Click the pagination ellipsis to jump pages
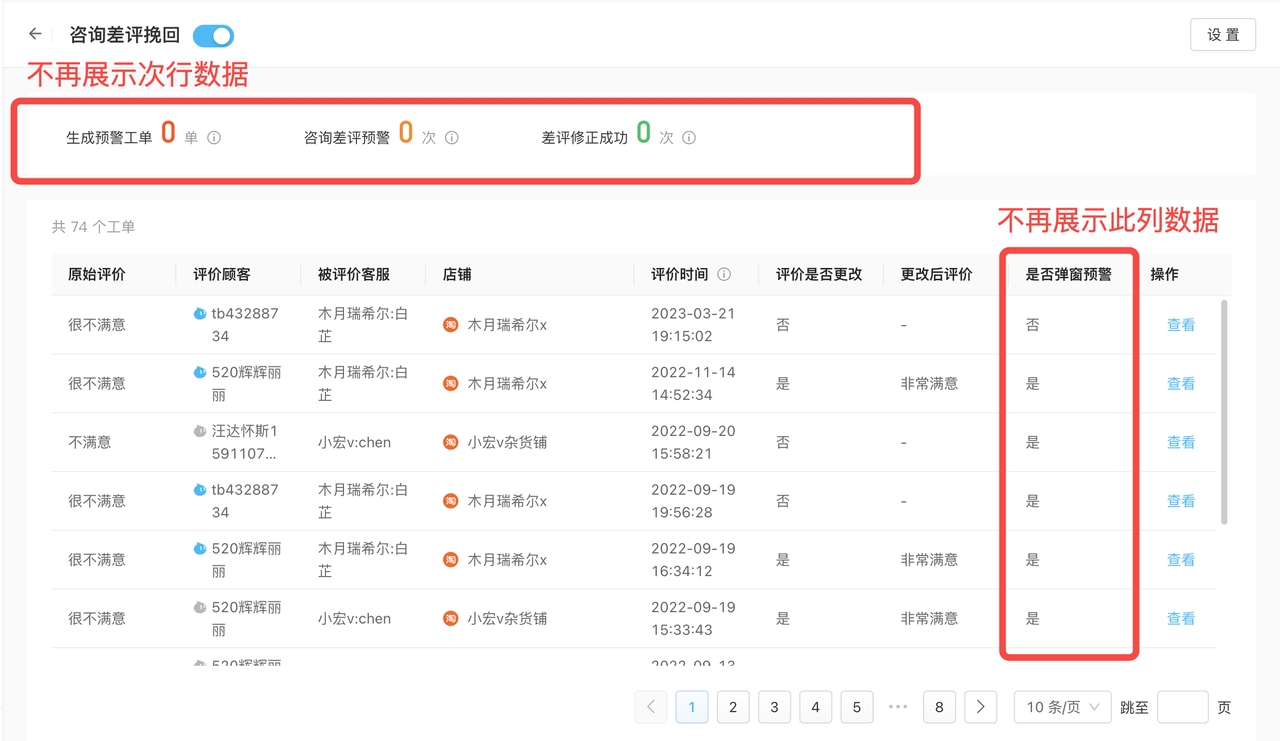Image resolution: width=1280 pixels, height=741 pixels. [x=898, y=707]
